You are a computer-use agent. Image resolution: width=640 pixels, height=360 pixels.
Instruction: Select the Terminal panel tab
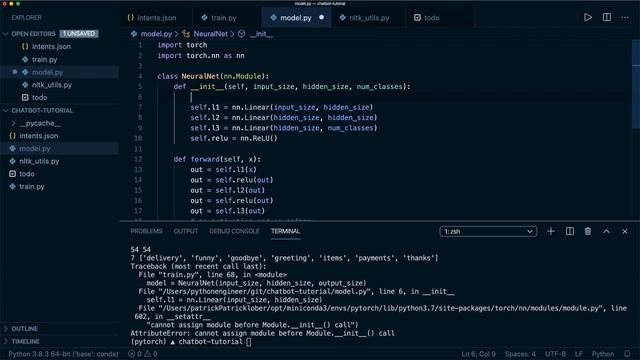(x=285, y=231)
